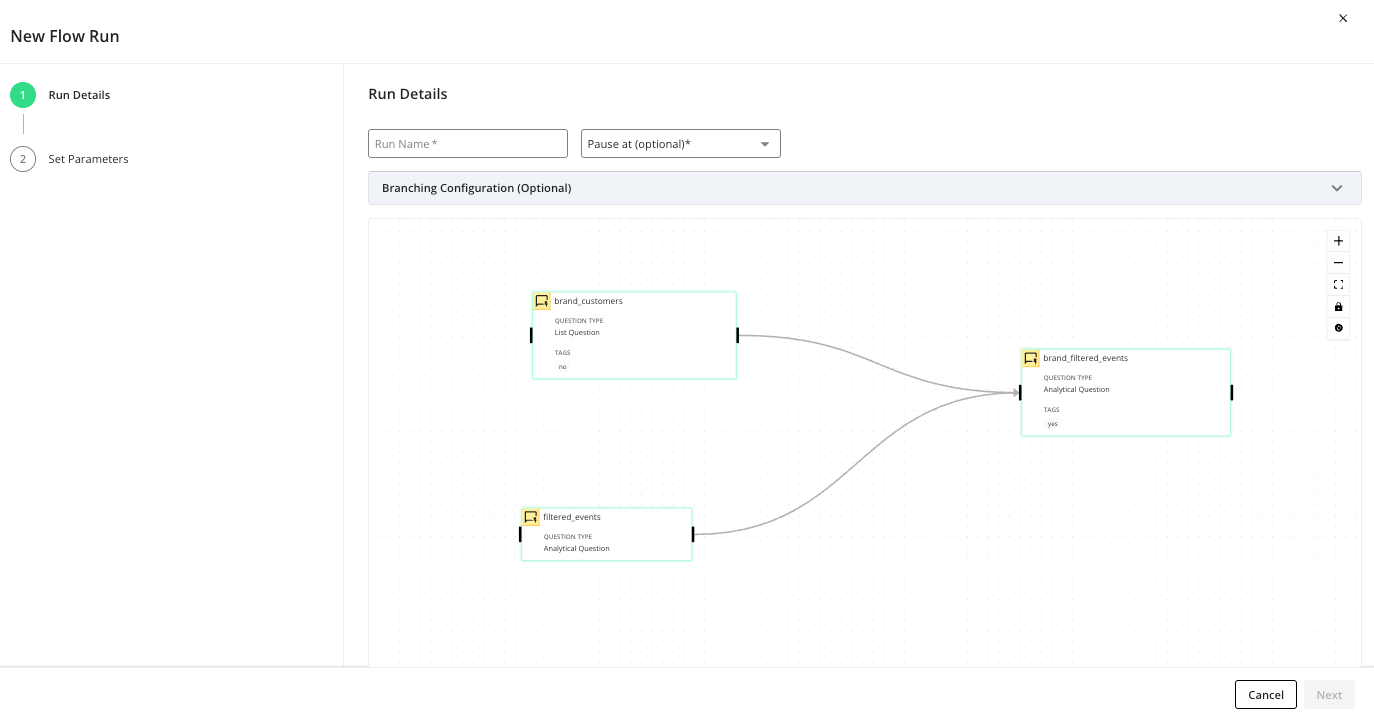Toggle the canvas interactivity lock
The image size is (1374, 716).
click(1338, 306)
